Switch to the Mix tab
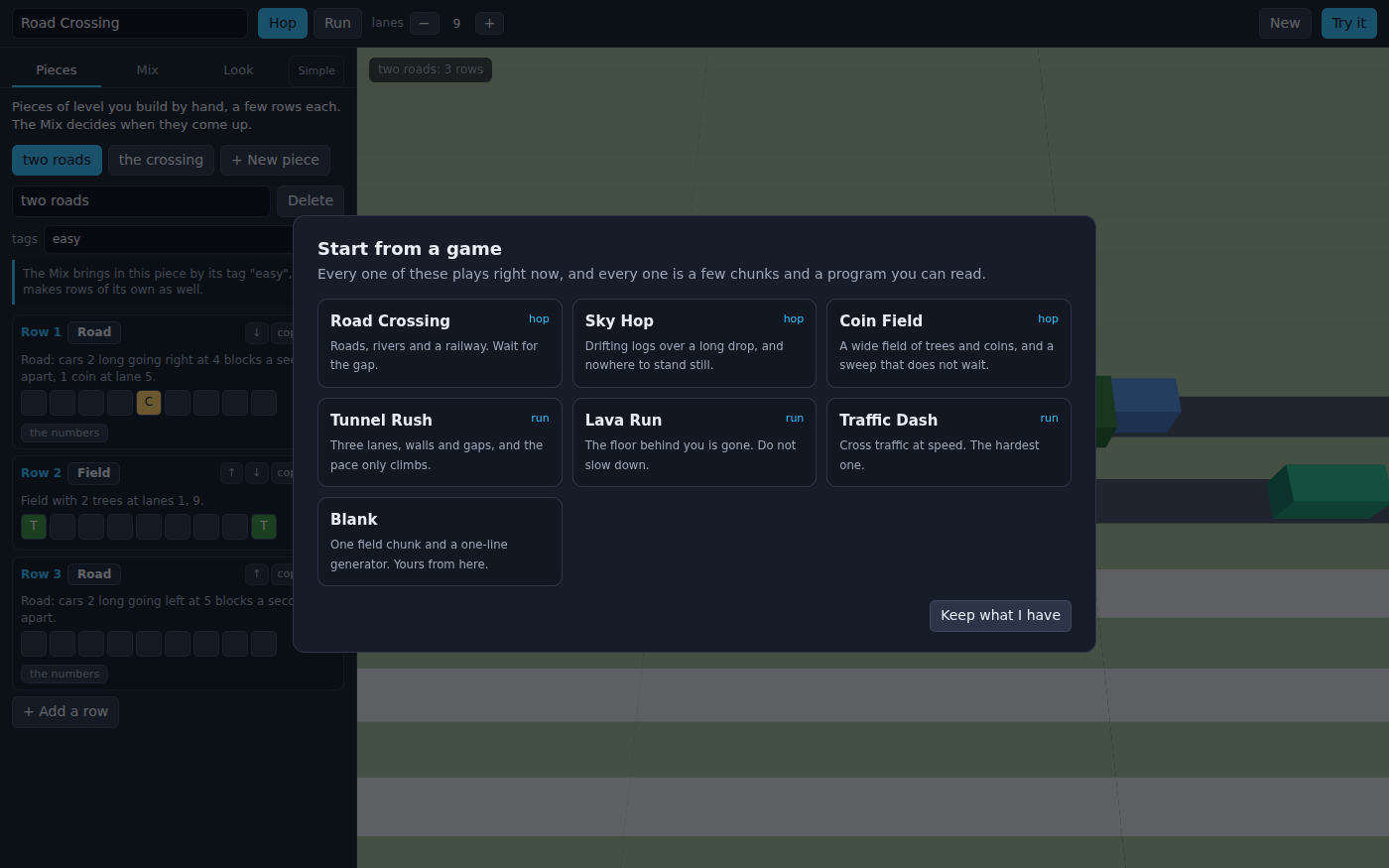 (148, 70)
